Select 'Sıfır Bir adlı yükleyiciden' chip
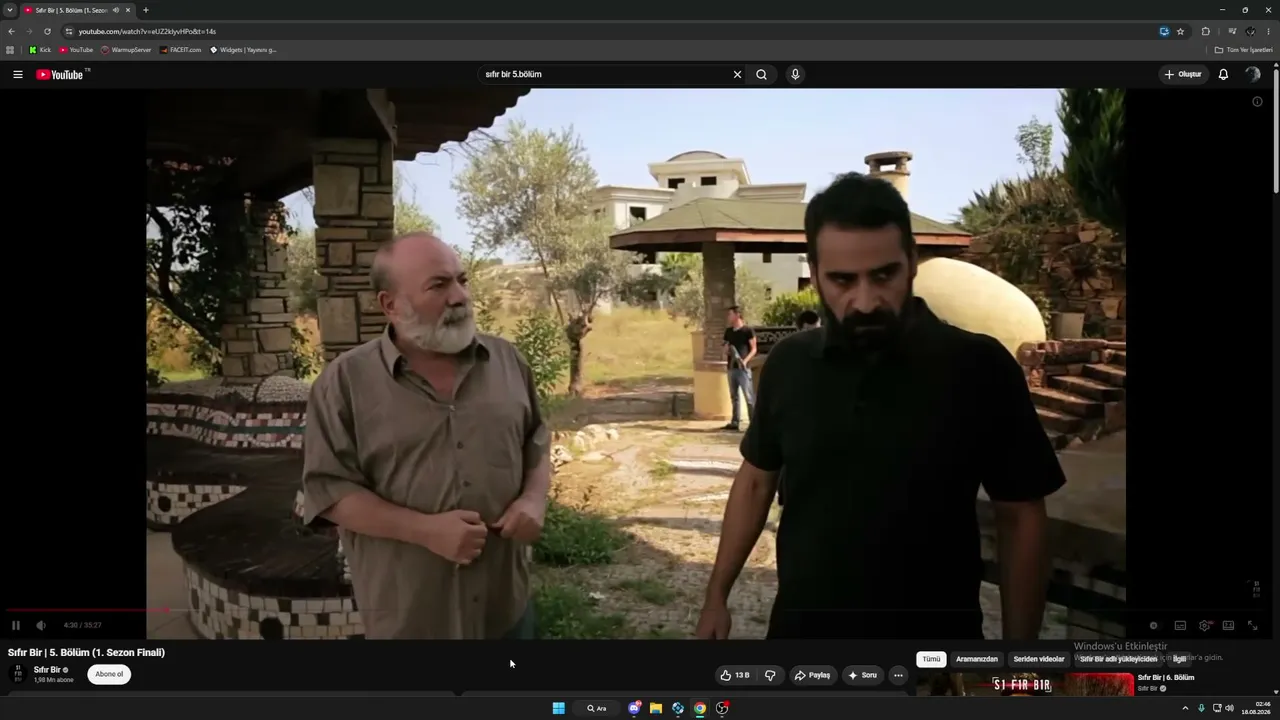The height and width of the screenshot is (720, 1280). [x=1118, y=659]
